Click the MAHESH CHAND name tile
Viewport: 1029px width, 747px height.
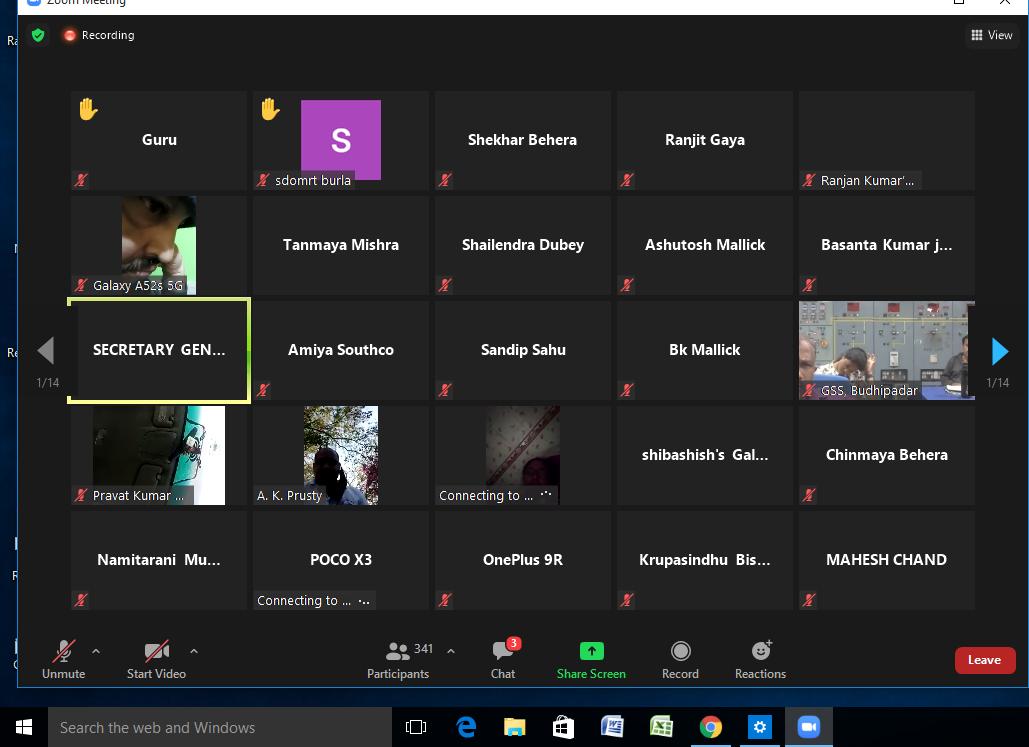point(887,561)
